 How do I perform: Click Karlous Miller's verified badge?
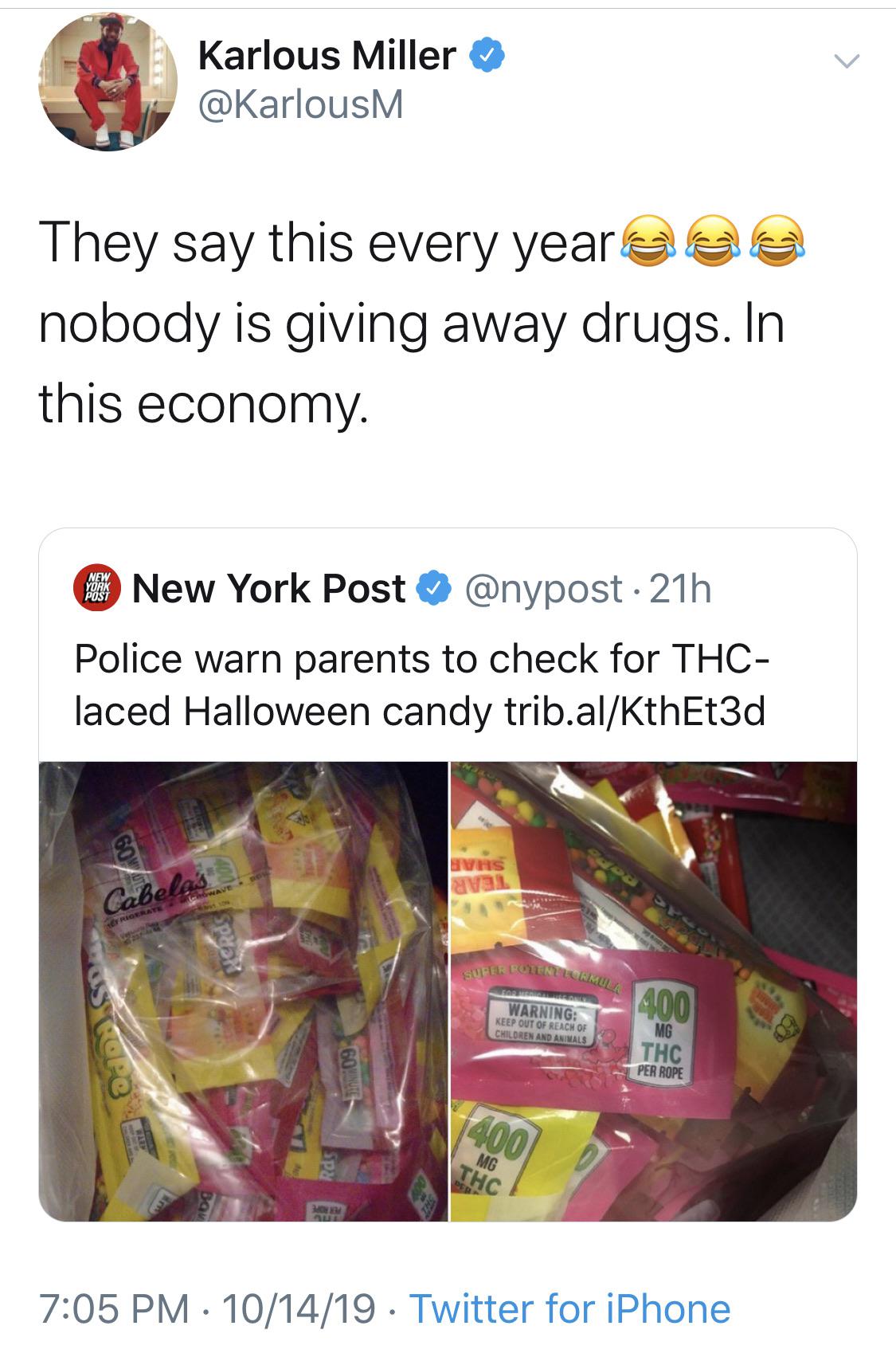pyautogui.click(x=487, y=56)
